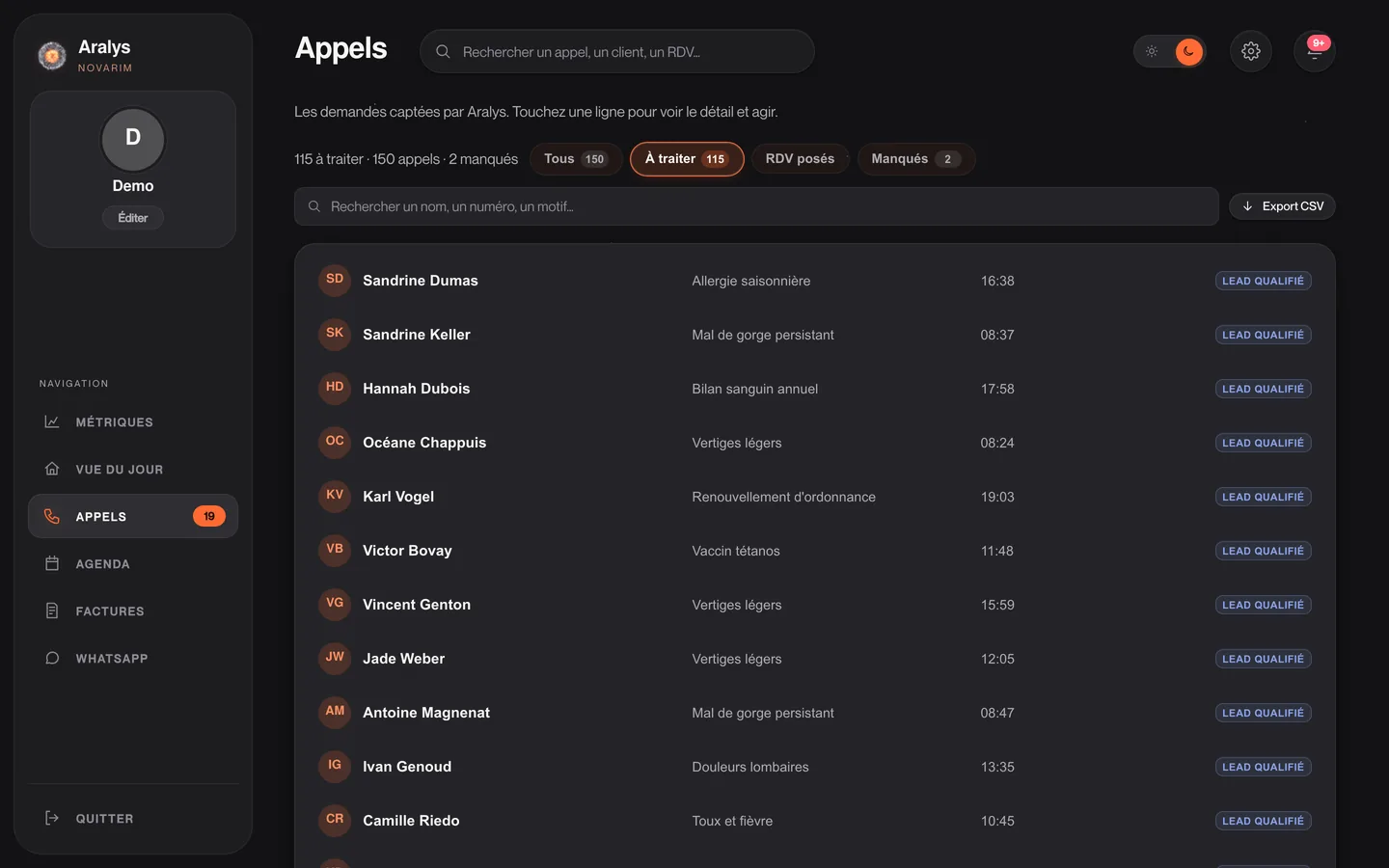Select dark mode moon icon
Image resolution: width=1389 pixels, height=868 pixels.
[1188, 51]
